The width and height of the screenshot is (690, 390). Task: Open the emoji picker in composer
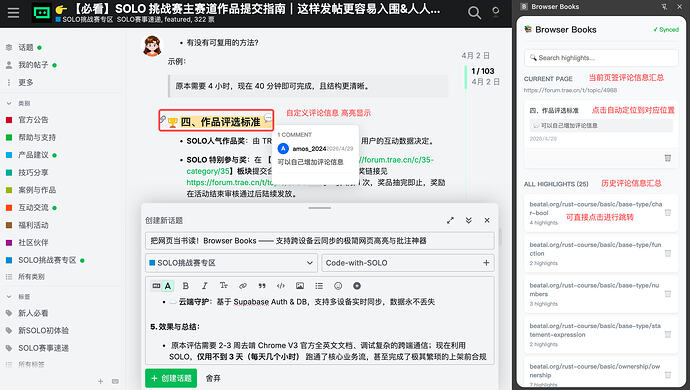tap(338, 286)
